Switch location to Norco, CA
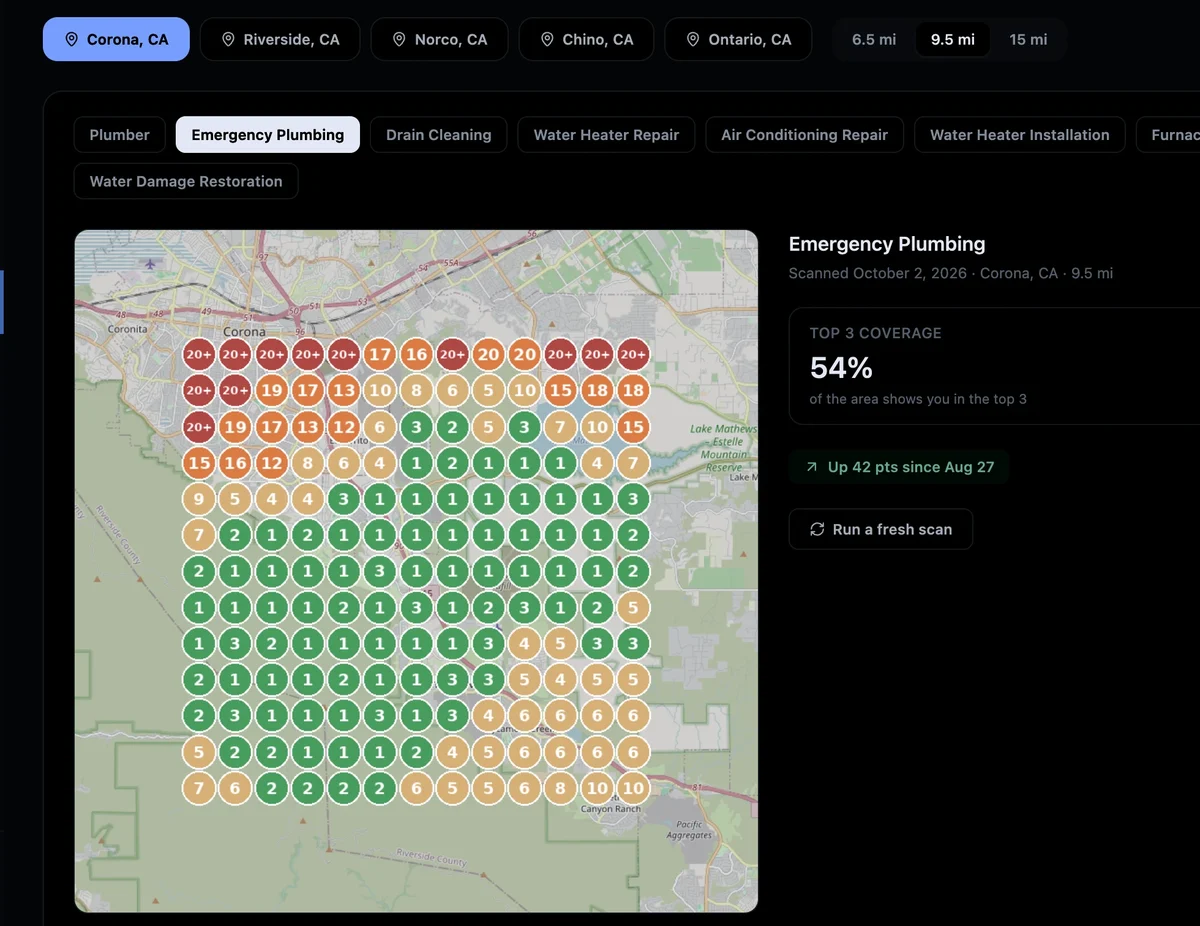Screen dimensions: 1200x926 (439, 39)
